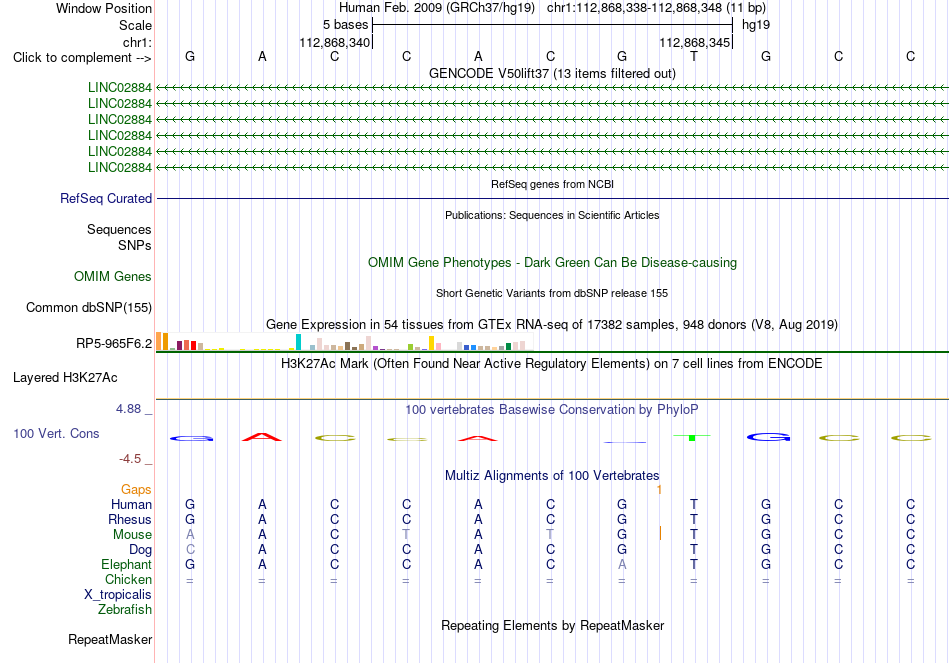Viewport: 950px width, 663px height.
Task: Click the orange insertion bar in the Mouse row
Action: tap(660, 533)
